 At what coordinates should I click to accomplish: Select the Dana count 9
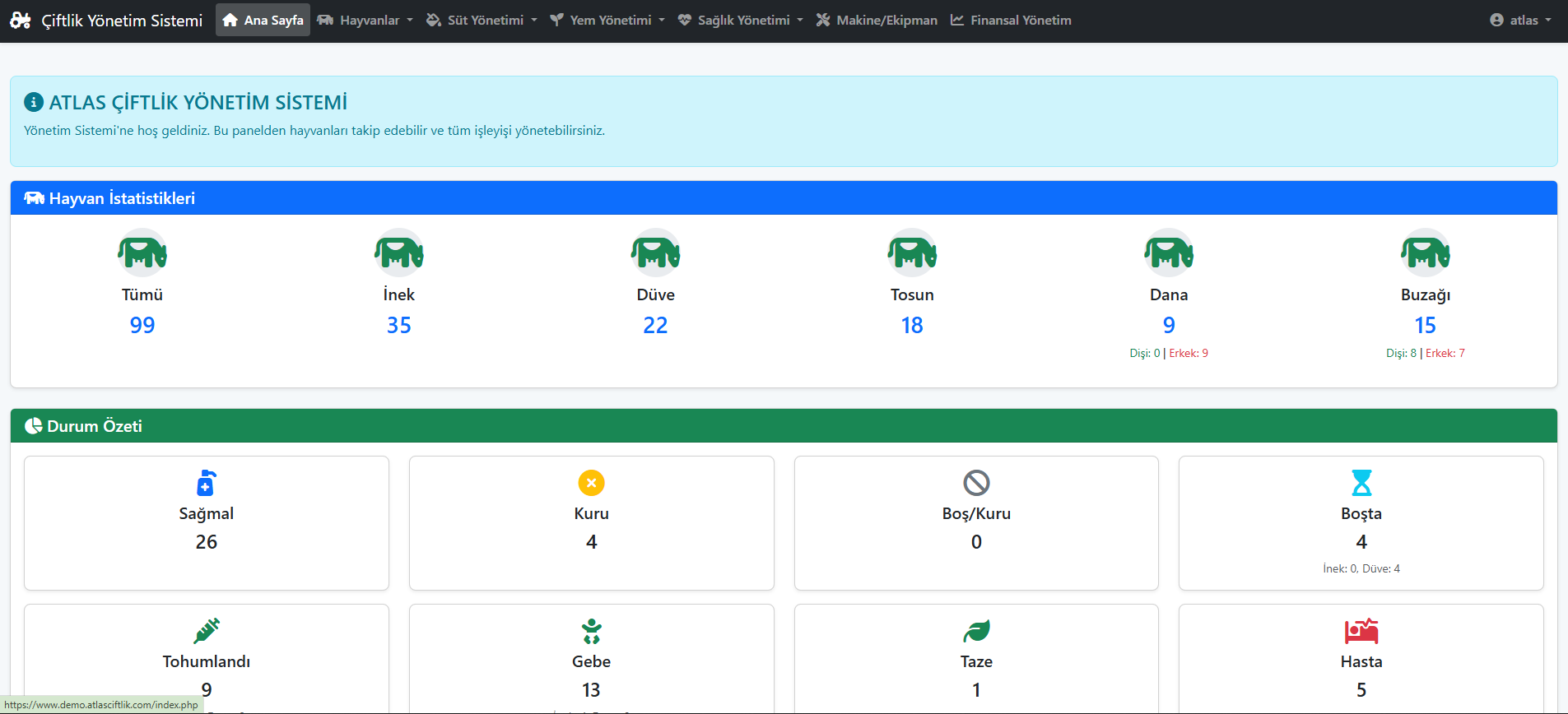1169,325
